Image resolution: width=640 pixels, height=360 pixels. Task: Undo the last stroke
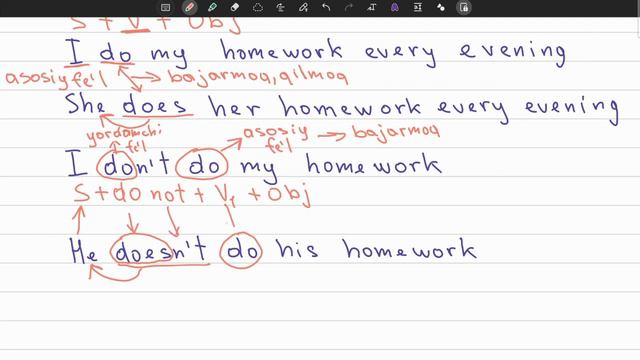click(326, 7)
